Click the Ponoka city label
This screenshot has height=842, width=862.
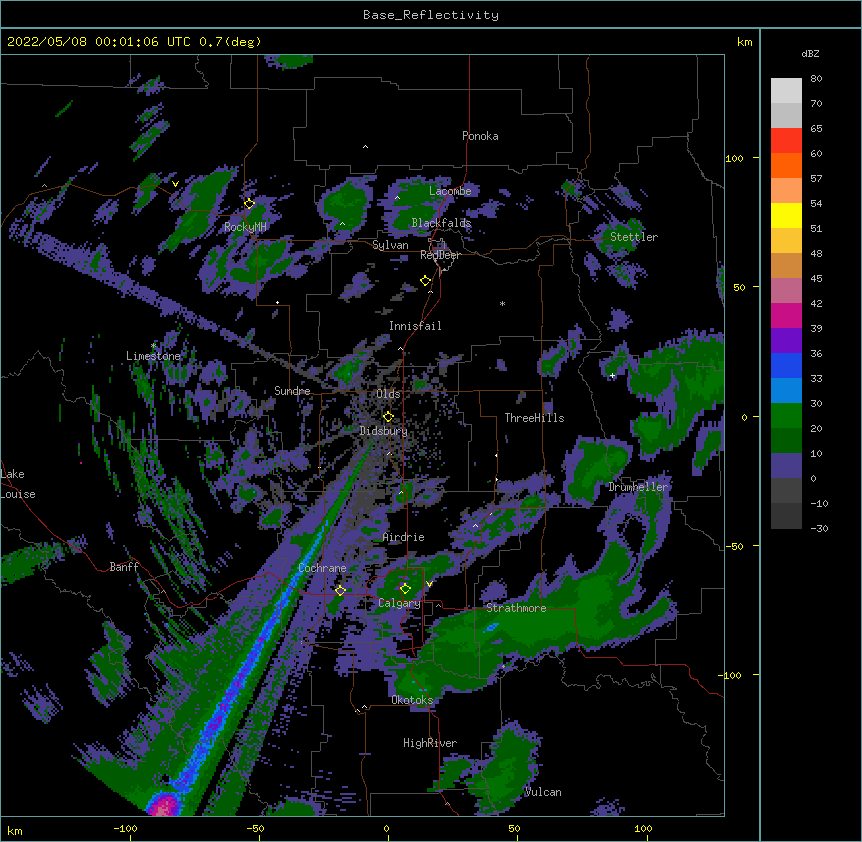(x=480, y=136)
